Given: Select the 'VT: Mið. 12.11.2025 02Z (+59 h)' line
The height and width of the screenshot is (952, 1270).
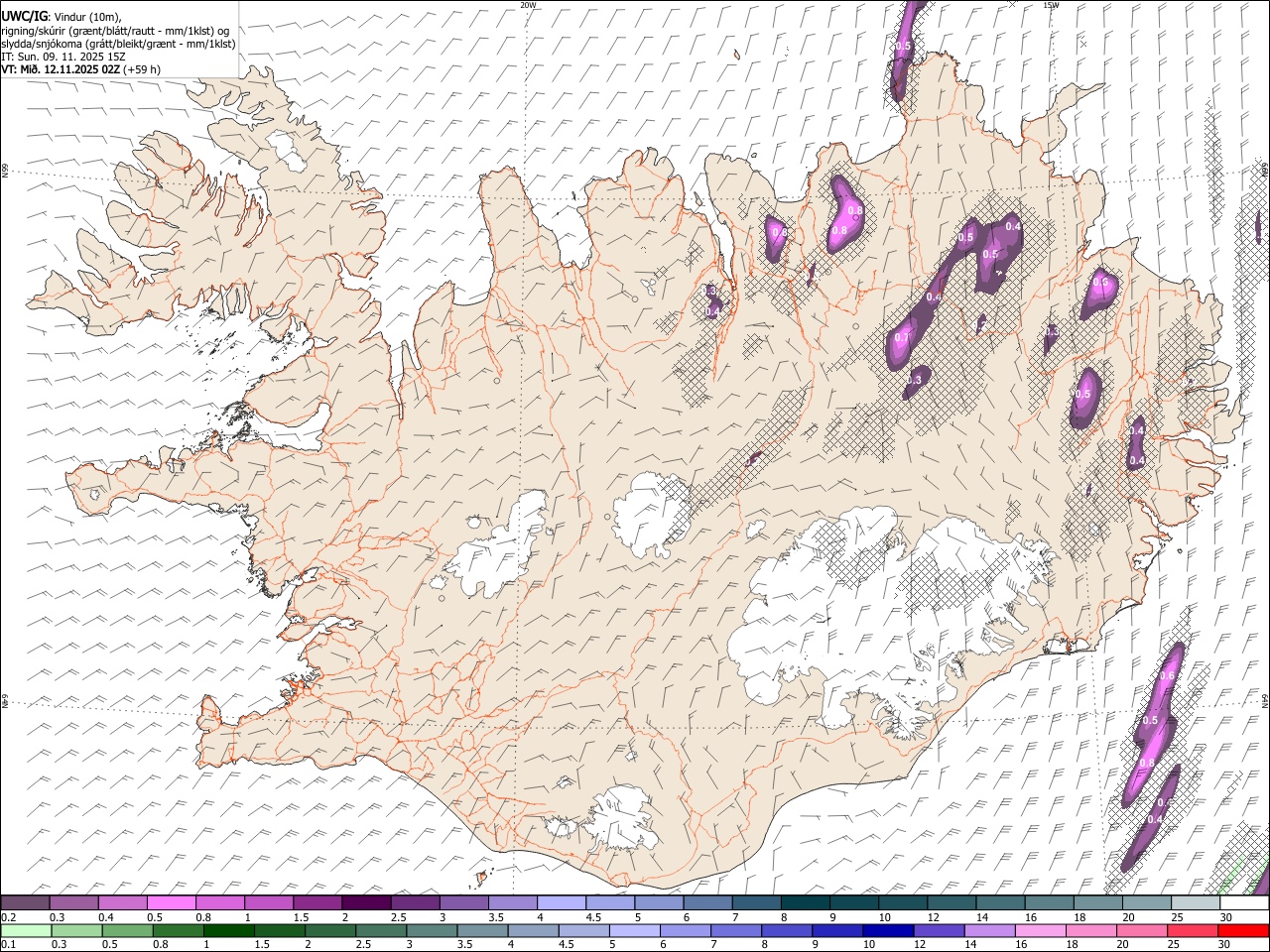Looking at the screenshot, I should click(x=80, y=69).
